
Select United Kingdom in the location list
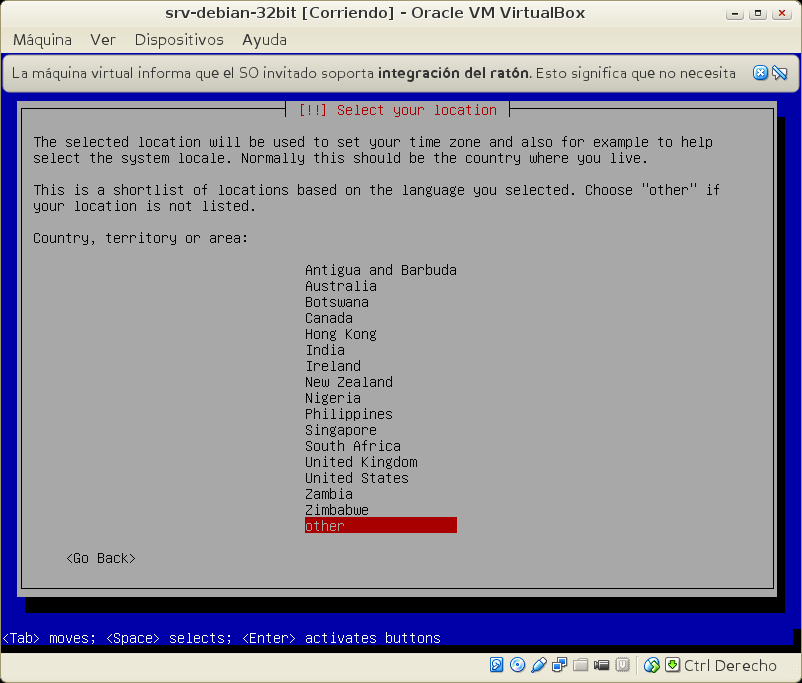coord(360,462)
